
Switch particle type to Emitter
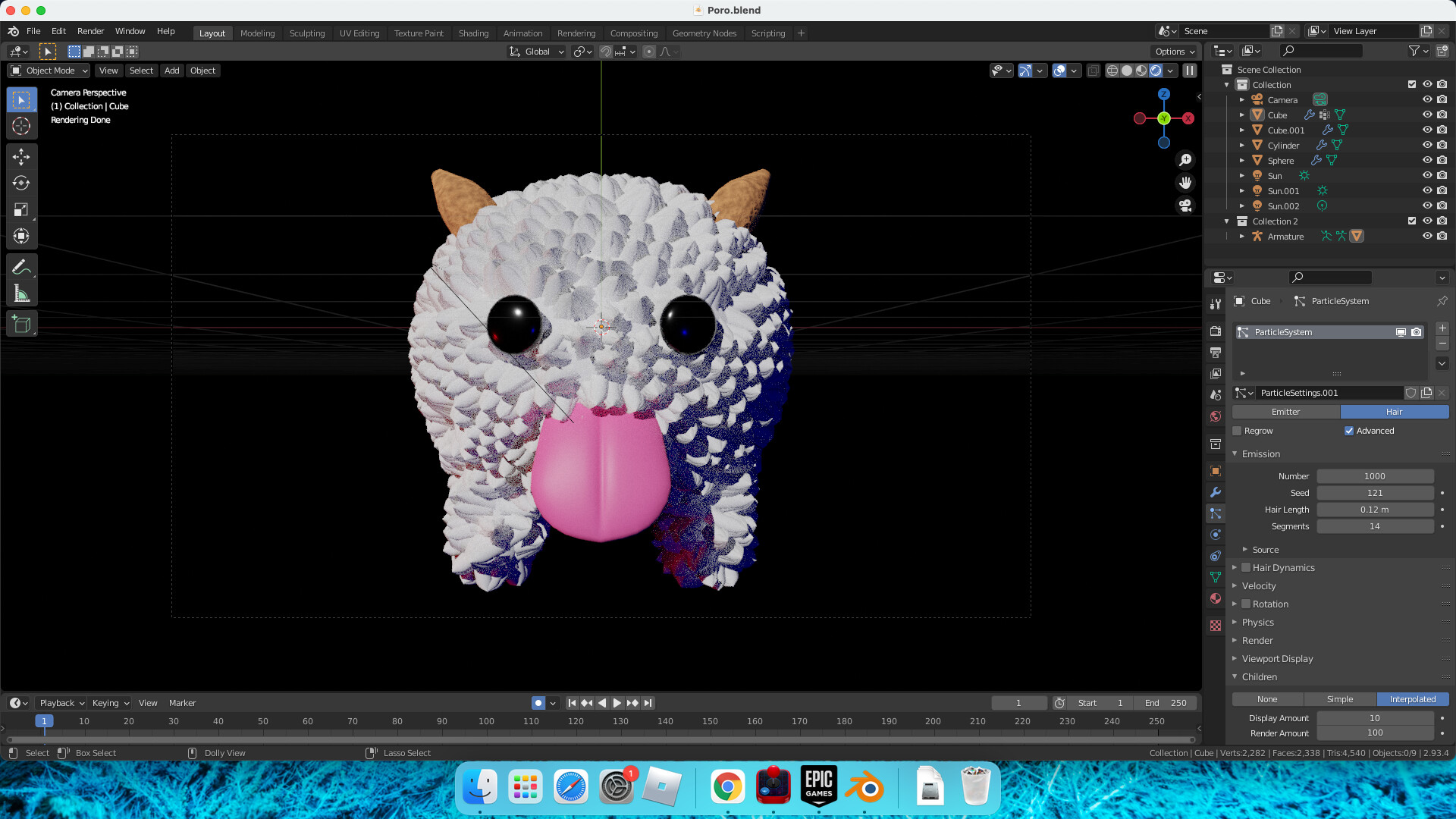1285,412
